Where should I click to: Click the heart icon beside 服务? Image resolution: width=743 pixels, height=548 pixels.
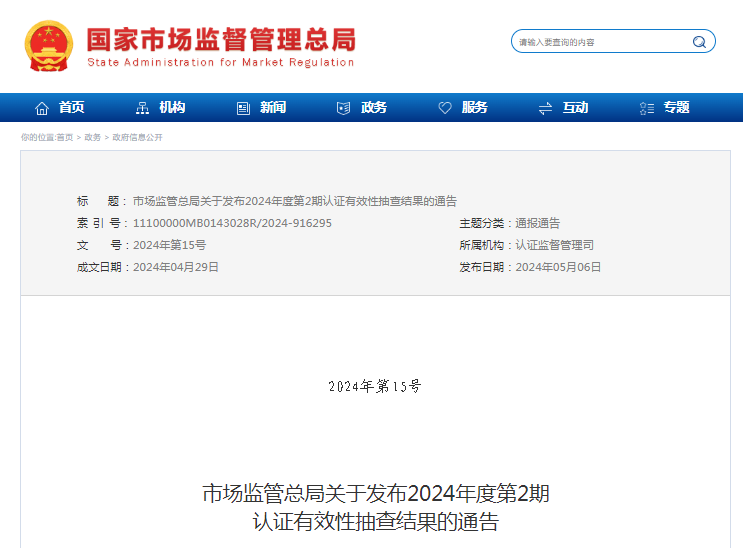(445, 108)
